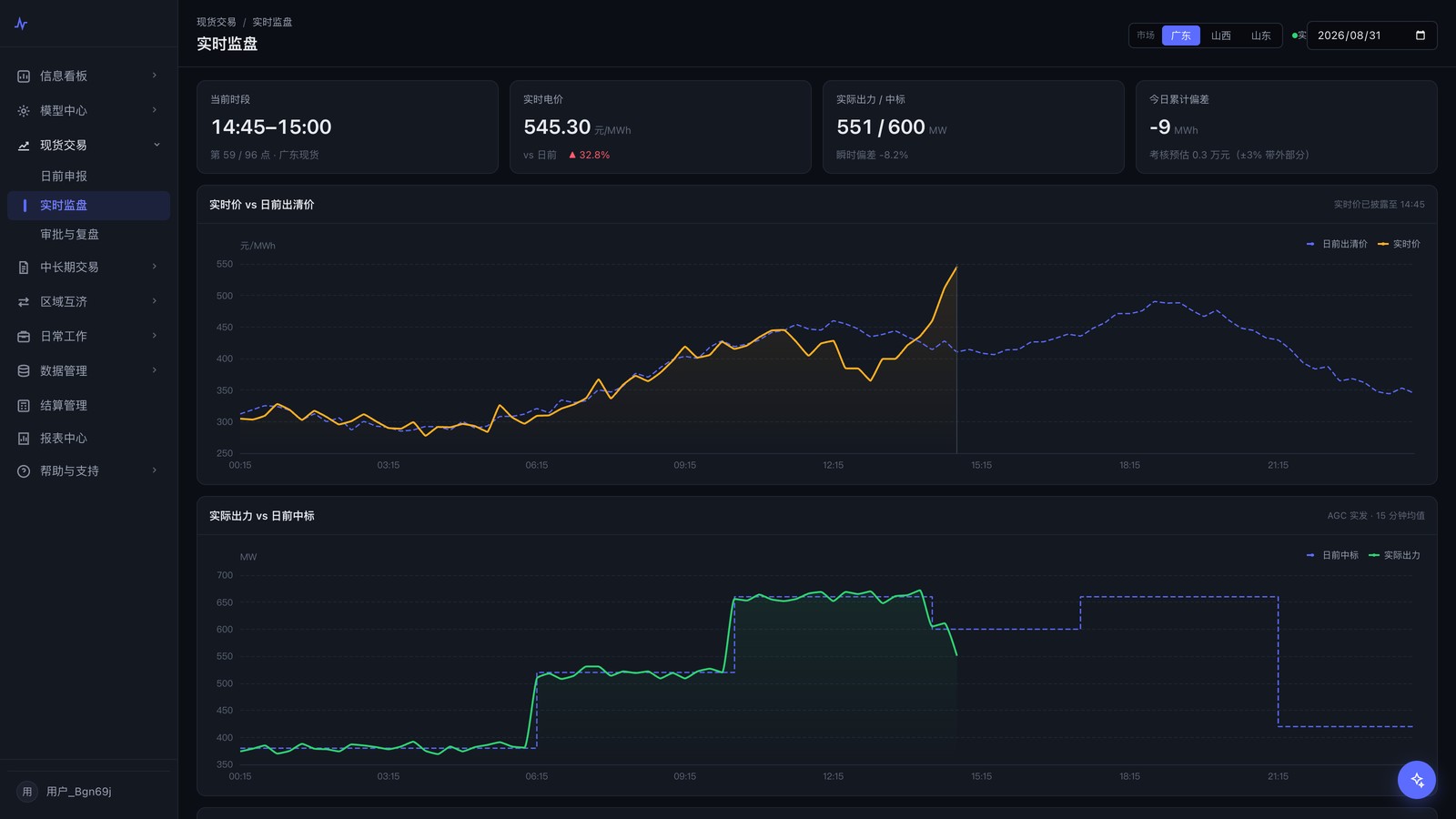Click the app logo pulse icon
This screenshot has height=819, width=1456.
21,24
